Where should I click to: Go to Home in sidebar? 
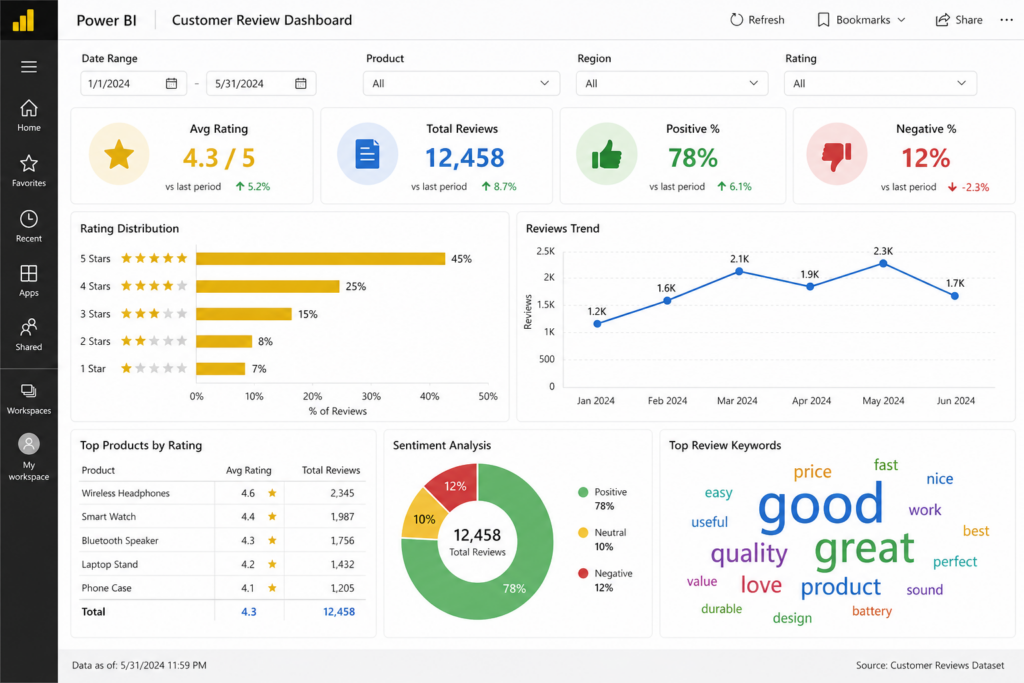click(29, 115)
